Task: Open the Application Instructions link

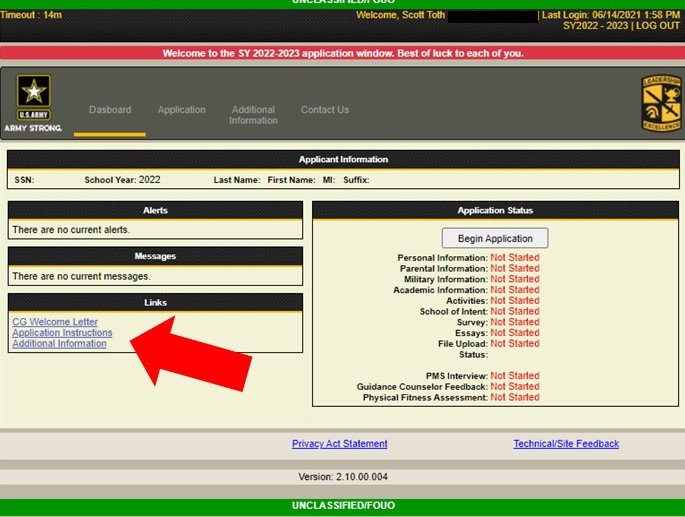Action: click(62, 333)
